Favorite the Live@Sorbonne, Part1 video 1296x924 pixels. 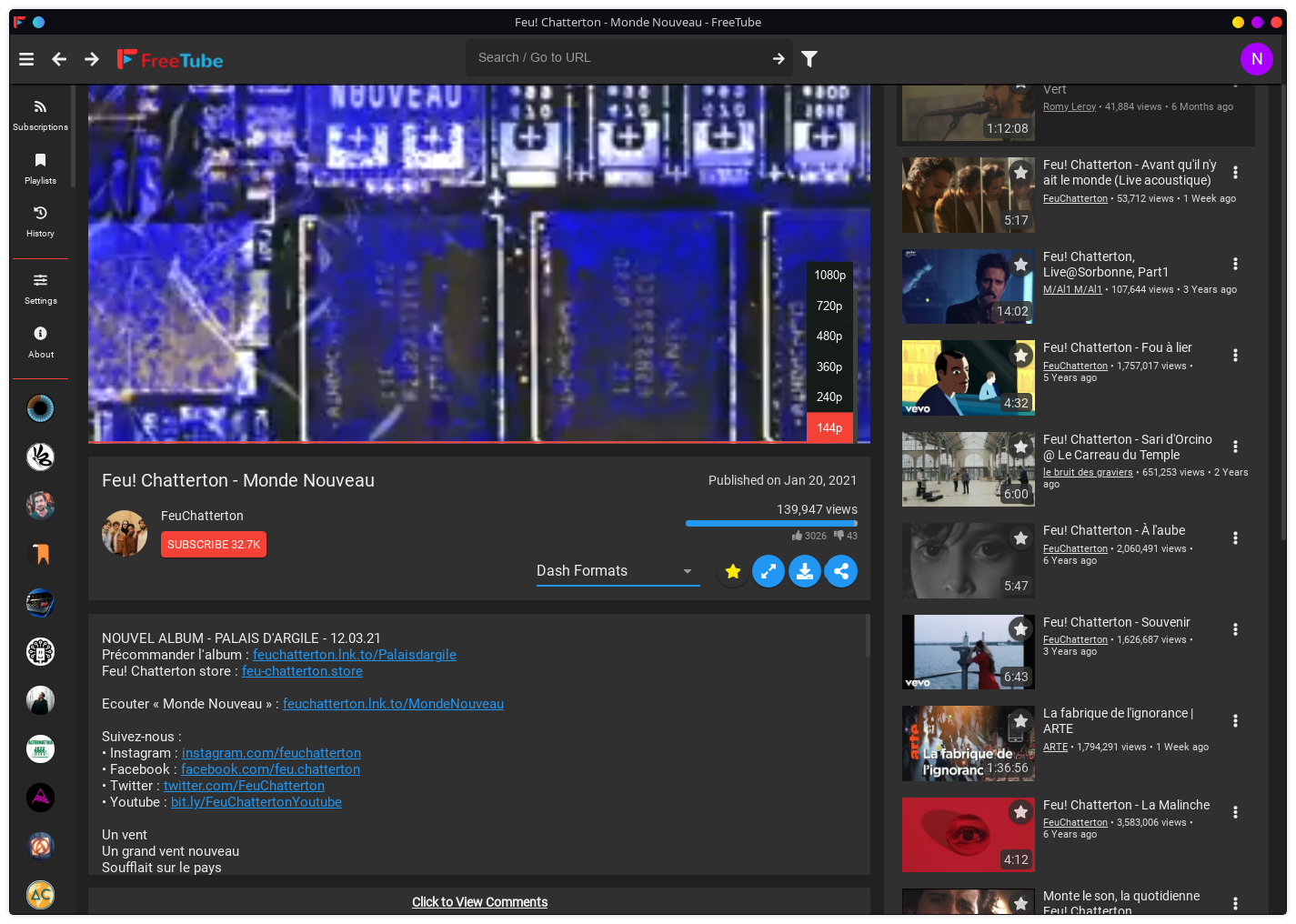[1020, 265]
